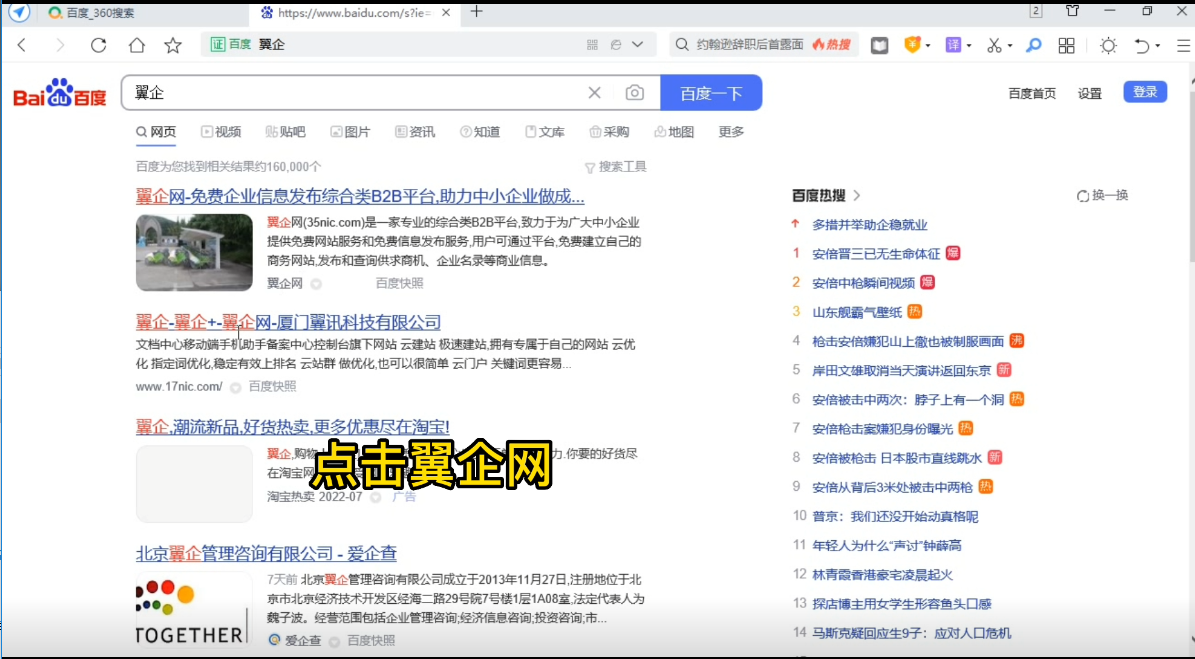1195x659 pixels.
Task: Open the skin shirt icon in title bar
Action: coord(1072,11)
